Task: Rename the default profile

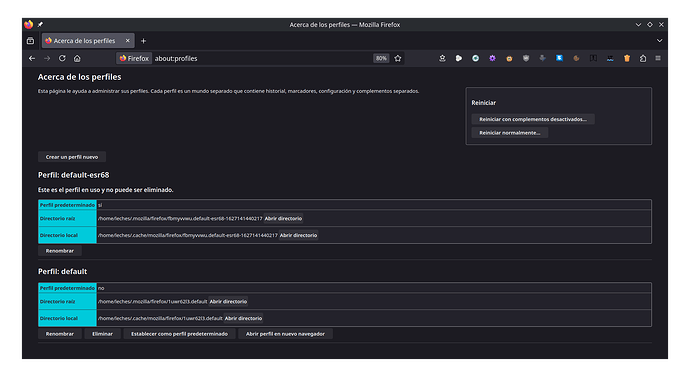Action: tap(60, 334)
